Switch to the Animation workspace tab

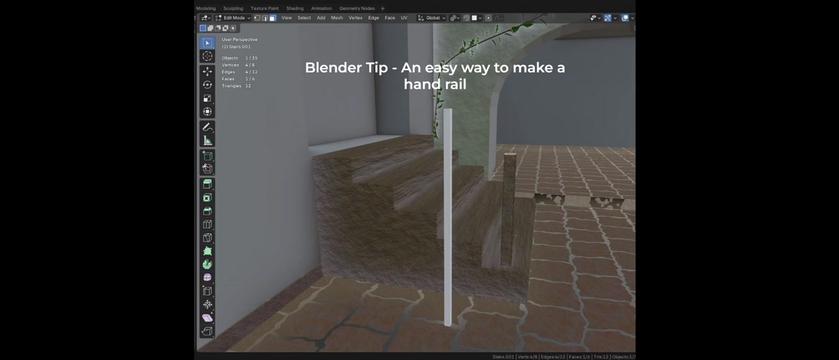[x=322, y=9]
